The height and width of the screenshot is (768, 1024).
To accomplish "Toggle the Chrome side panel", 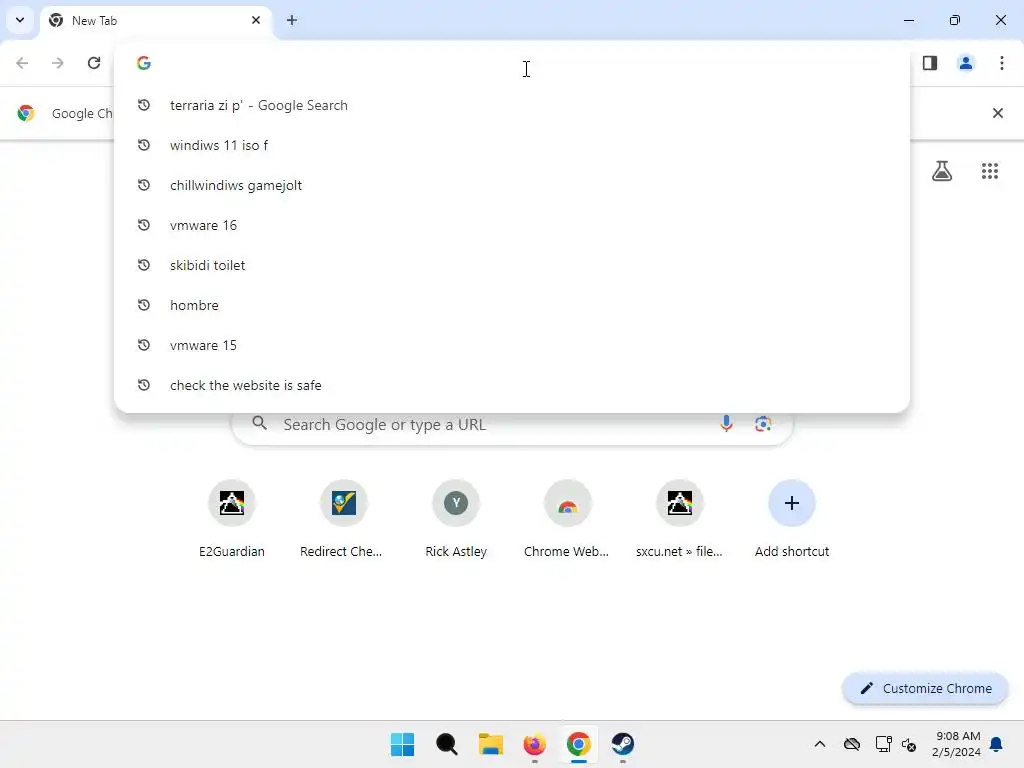I will pos(930,63).
